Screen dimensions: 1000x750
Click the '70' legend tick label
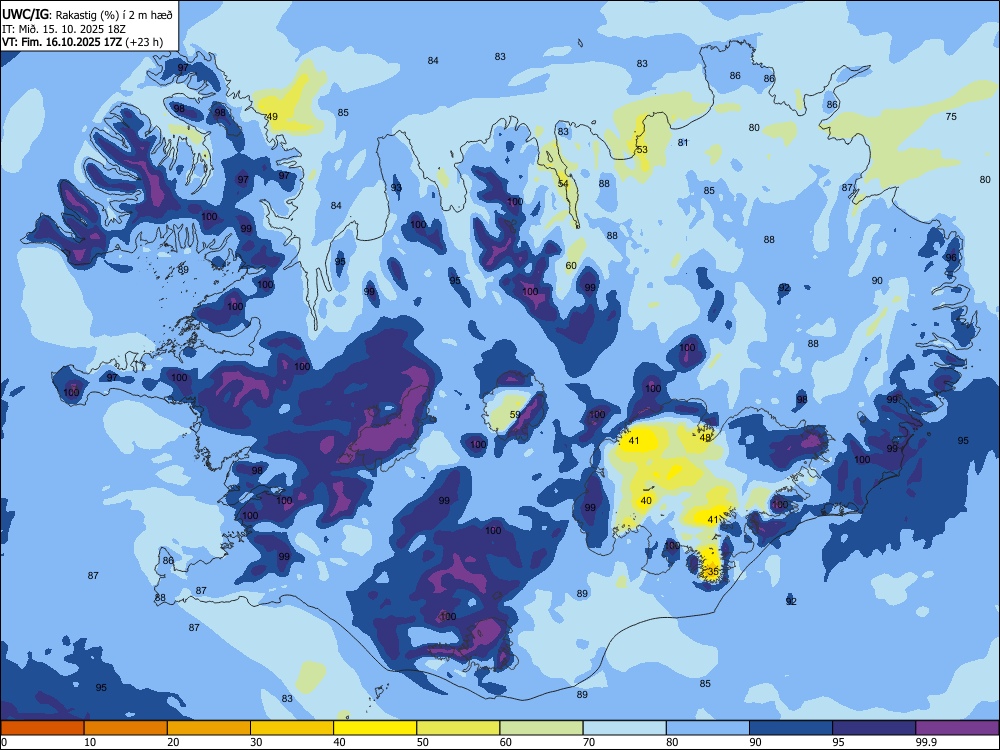coord(589,742)
